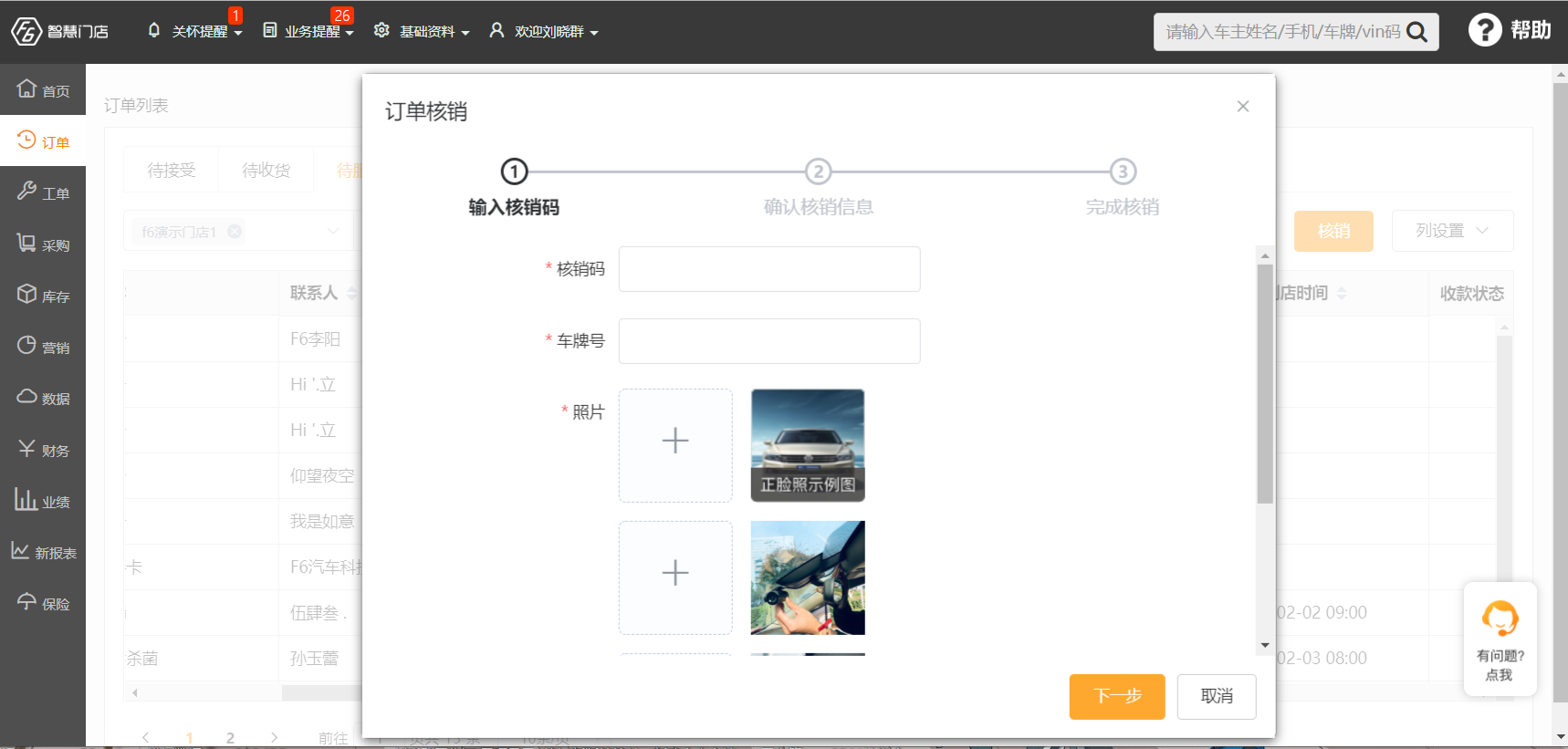Click the 核销码 input field
The height and width of the screenshot is (749, 1568).
click(x=769, y=269)
